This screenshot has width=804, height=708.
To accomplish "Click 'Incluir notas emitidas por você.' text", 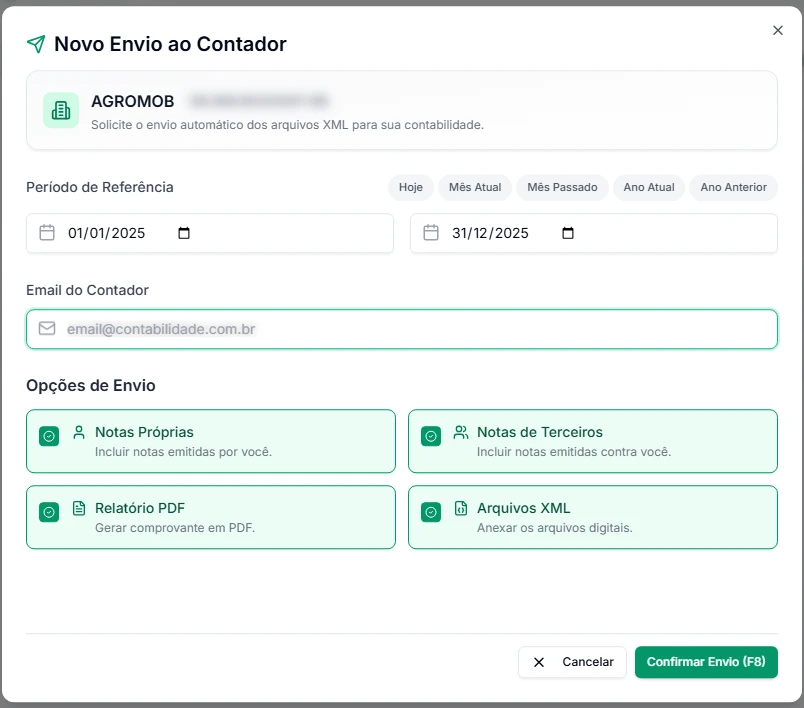I will click(x=184, y=452).
